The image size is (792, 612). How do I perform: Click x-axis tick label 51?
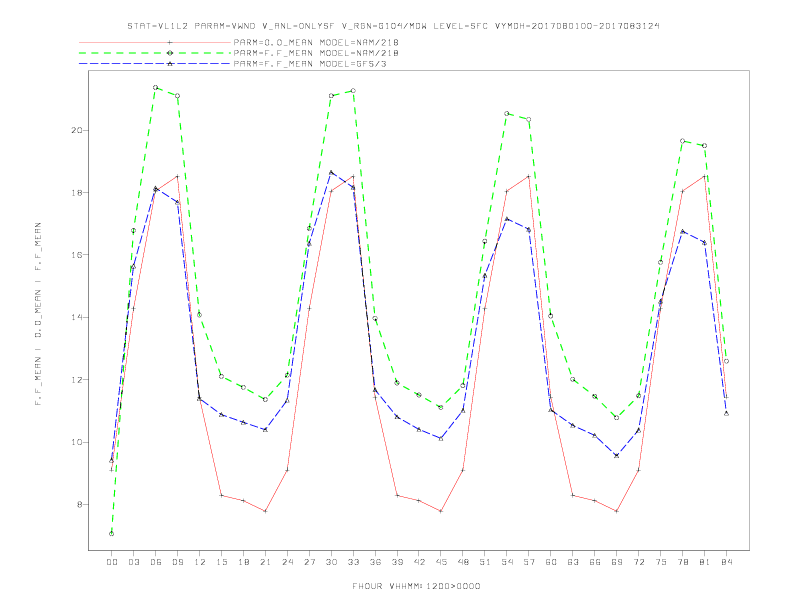pos(485,562)
